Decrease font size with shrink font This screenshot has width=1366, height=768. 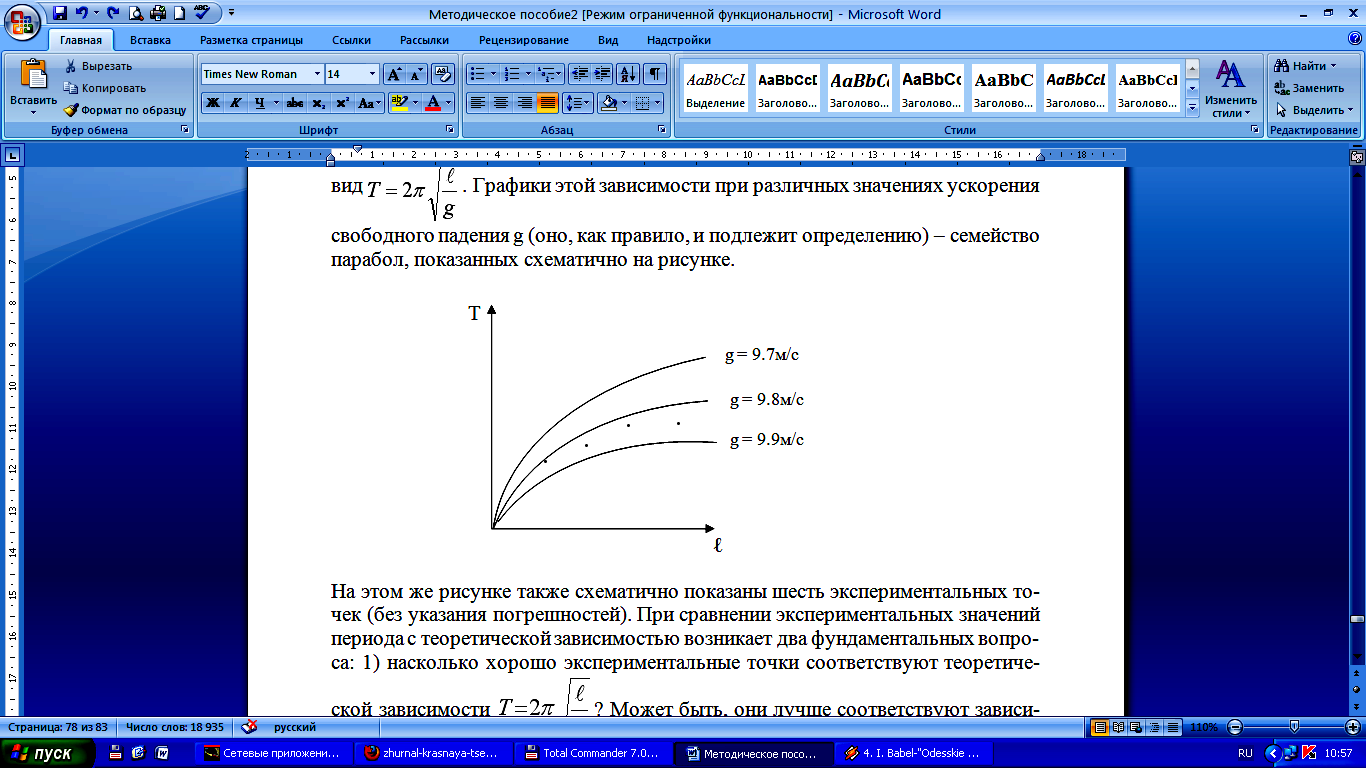point(415,74)
